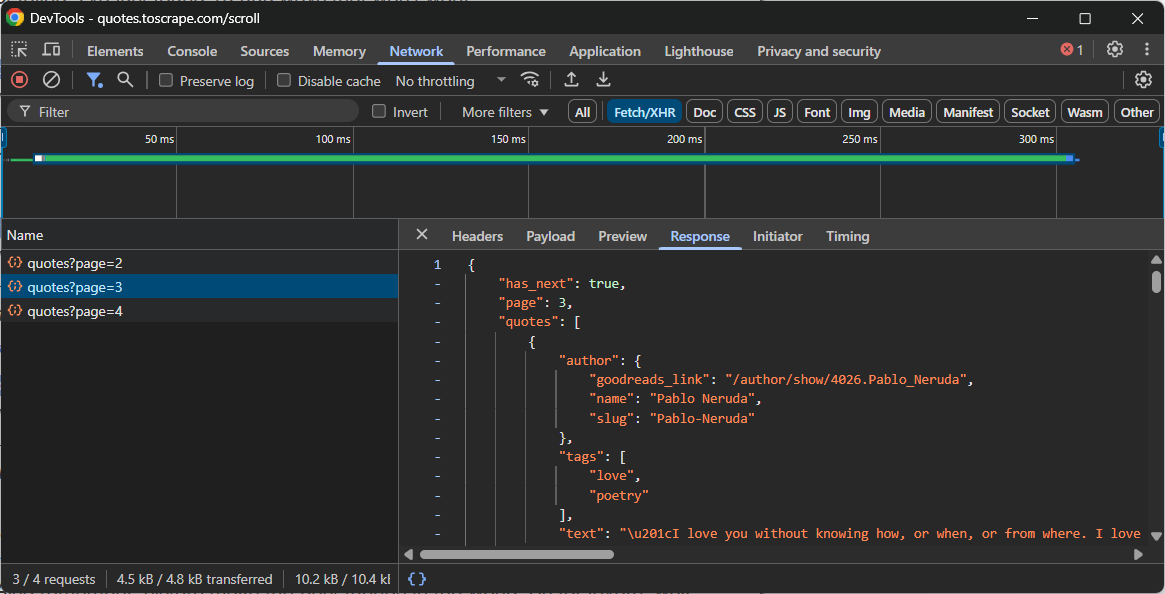Open Network panel settings gear
The height and width of the screenshot is (594, 1165).
point(1143,80)
